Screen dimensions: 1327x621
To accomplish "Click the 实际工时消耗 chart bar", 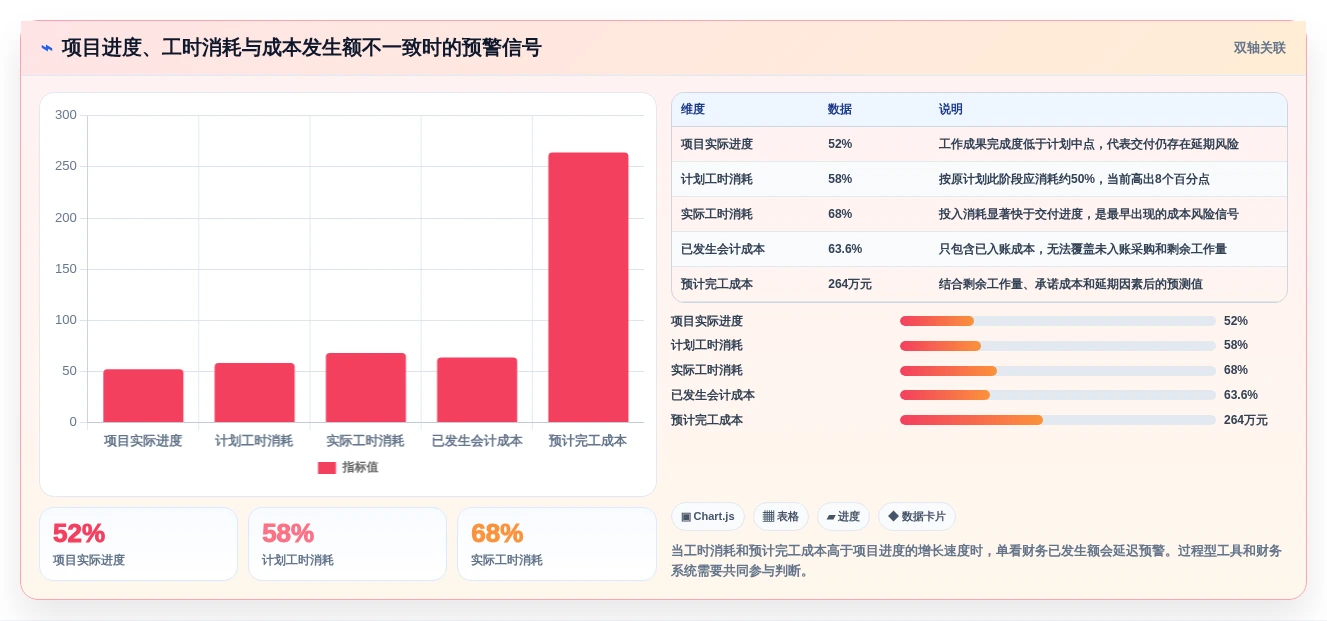I will click(366, 387).
